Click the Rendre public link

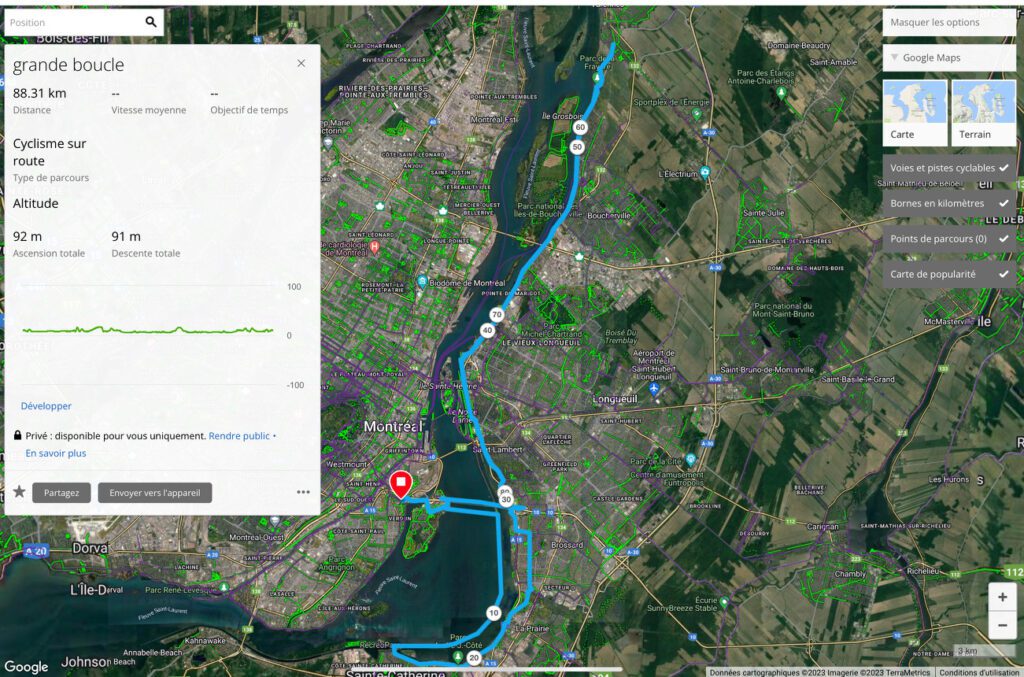coord(239,435)
